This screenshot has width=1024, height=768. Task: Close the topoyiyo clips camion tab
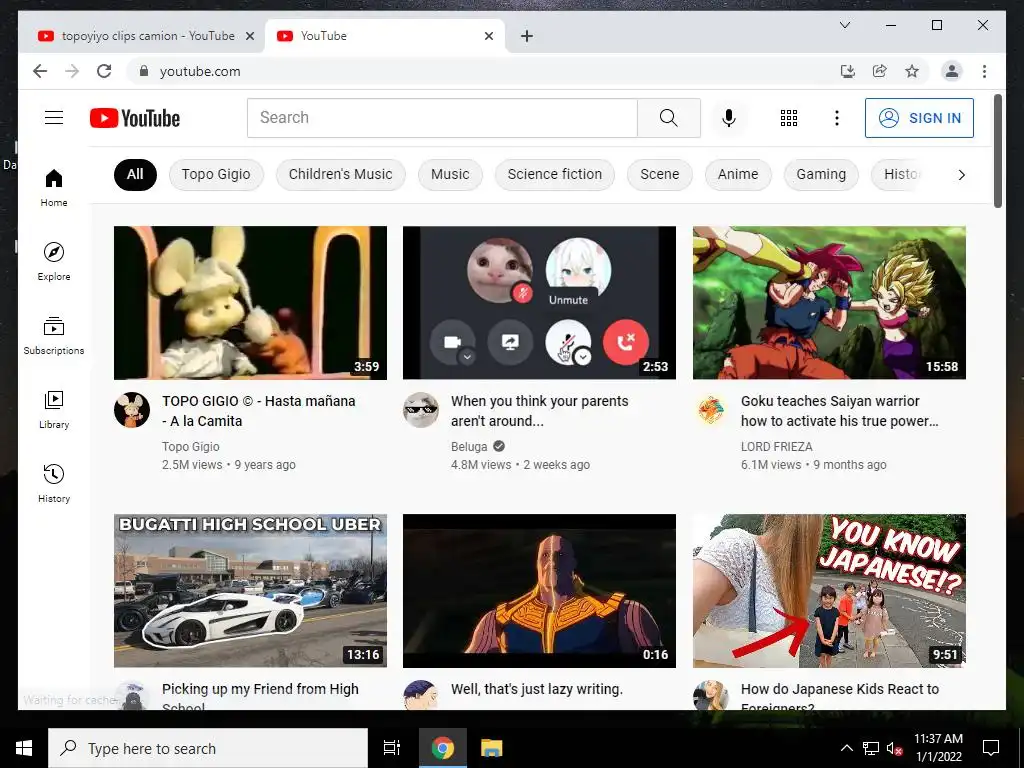[249, 36]
